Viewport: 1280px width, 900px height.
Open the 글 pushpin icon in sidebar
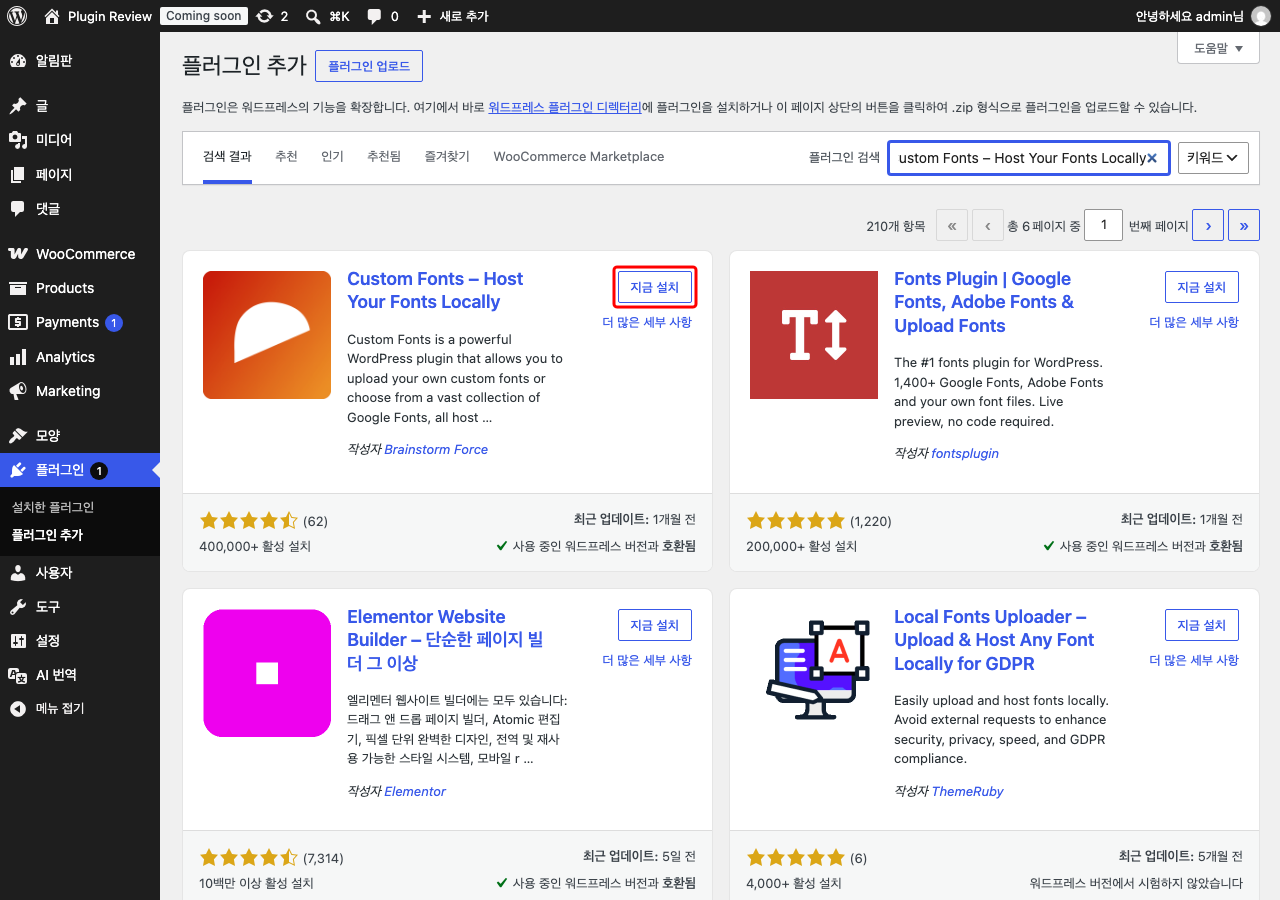(x=18, y=106)
